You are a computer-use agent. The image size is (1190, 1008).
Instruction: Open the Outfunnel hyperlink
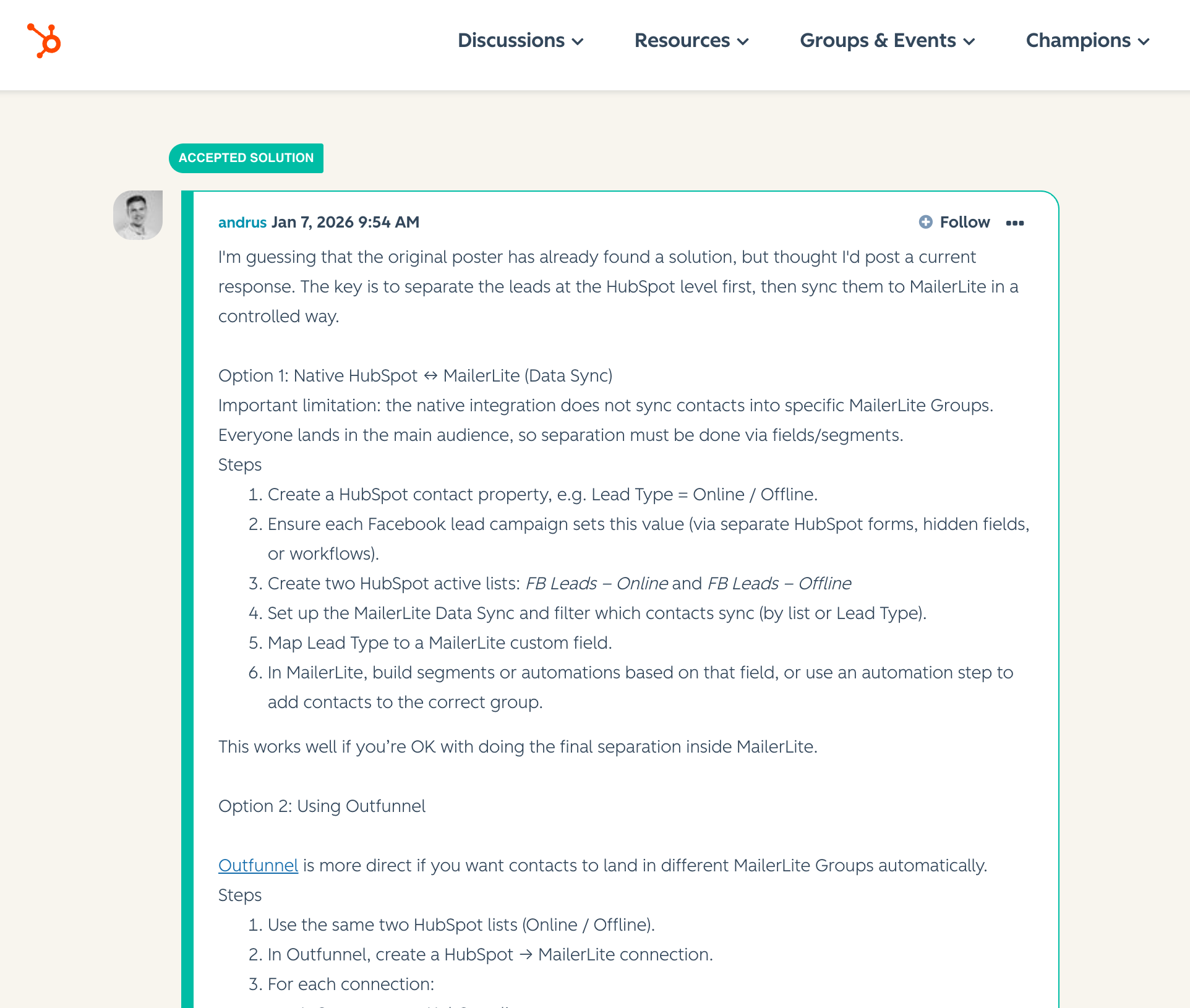click(258, 865)
